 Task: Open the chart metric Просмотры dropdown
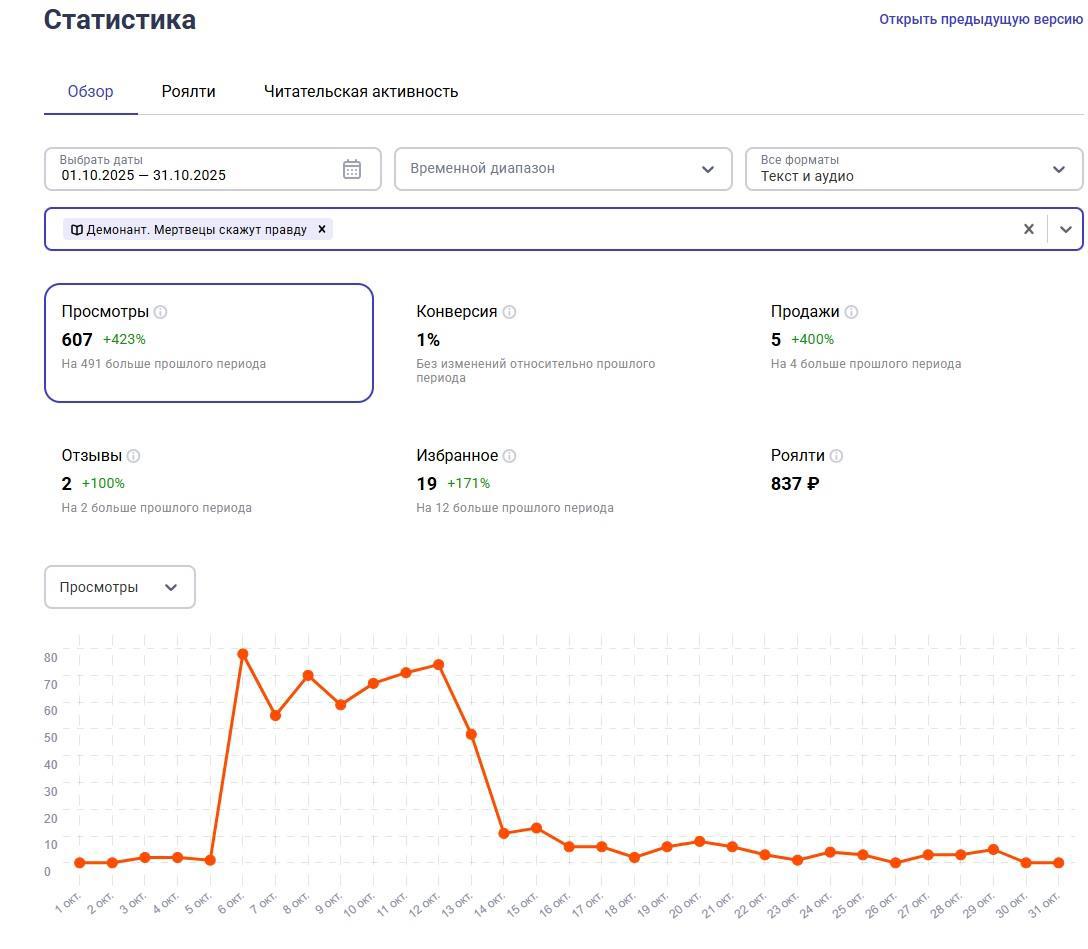click(120, 587)
